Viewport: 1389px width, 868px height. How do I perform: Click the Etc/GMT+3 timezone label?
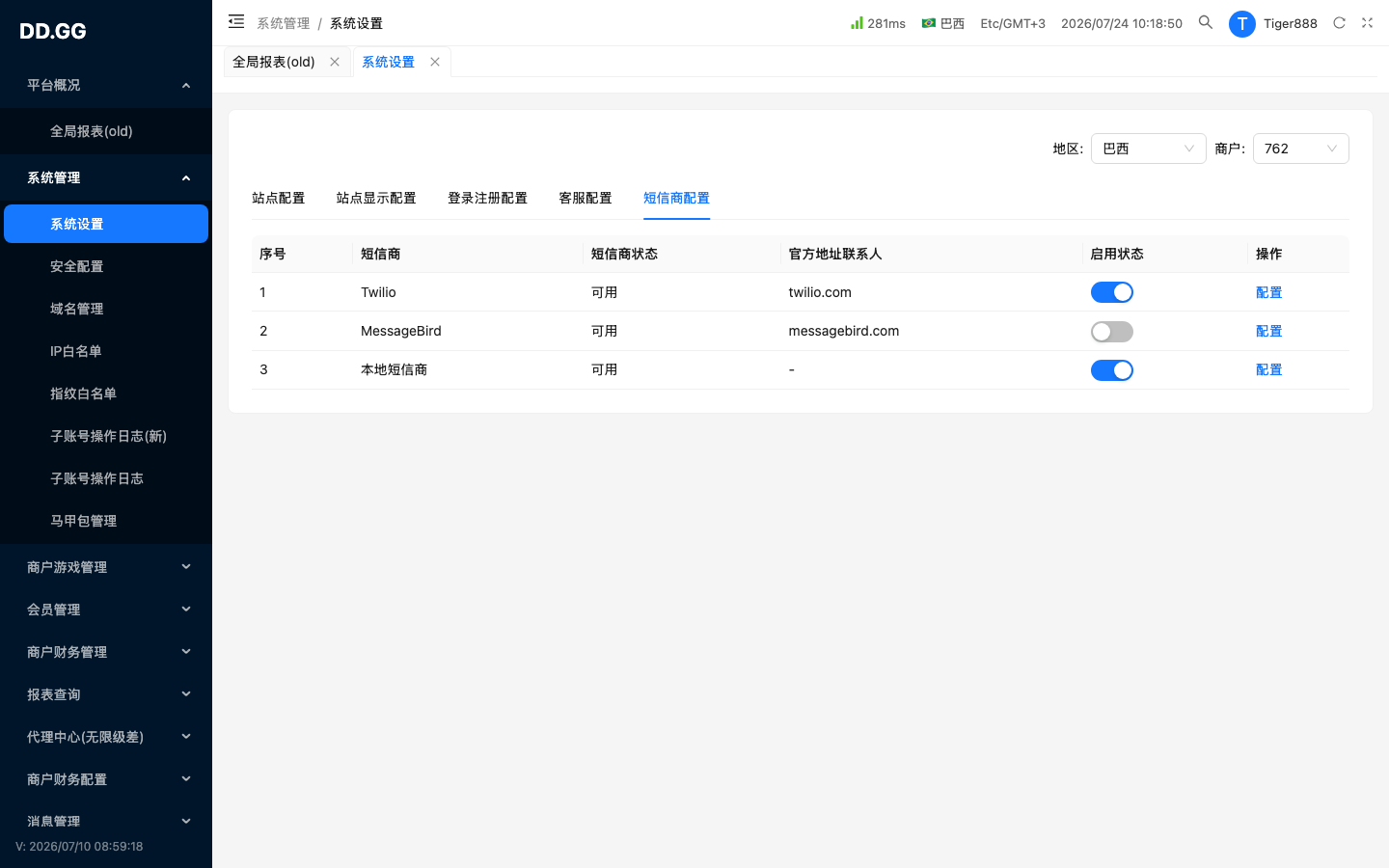tap(1013, 23)
